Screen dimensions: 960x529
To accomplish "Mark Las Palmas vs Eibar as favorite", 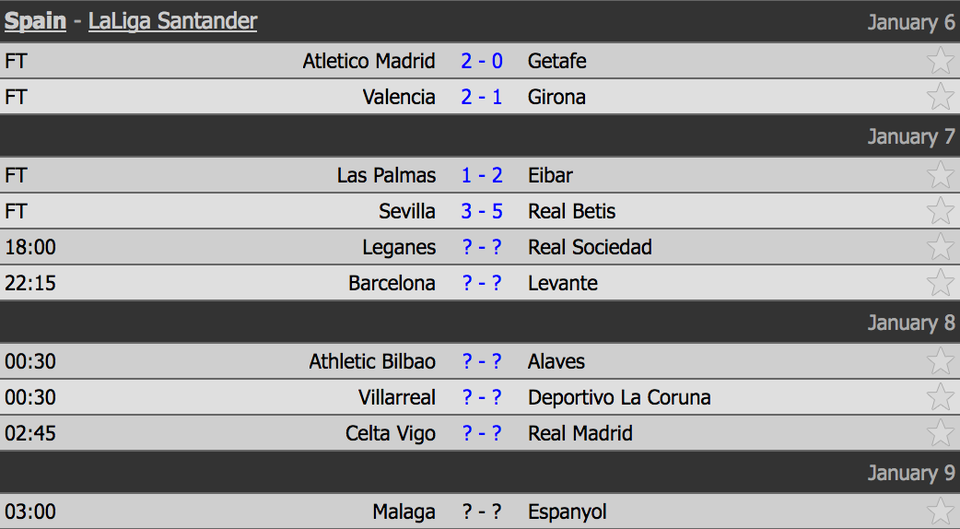I will pos(940,175).
